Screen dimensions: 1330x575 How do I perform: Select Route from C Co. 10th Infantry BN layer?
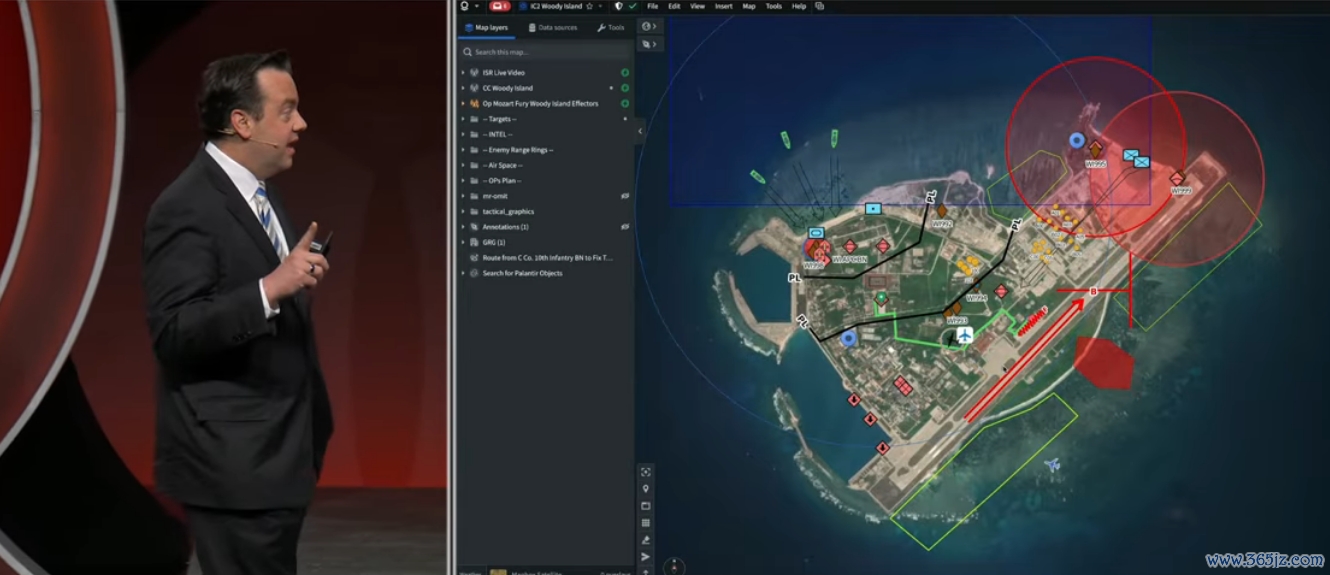click(545, 258)
